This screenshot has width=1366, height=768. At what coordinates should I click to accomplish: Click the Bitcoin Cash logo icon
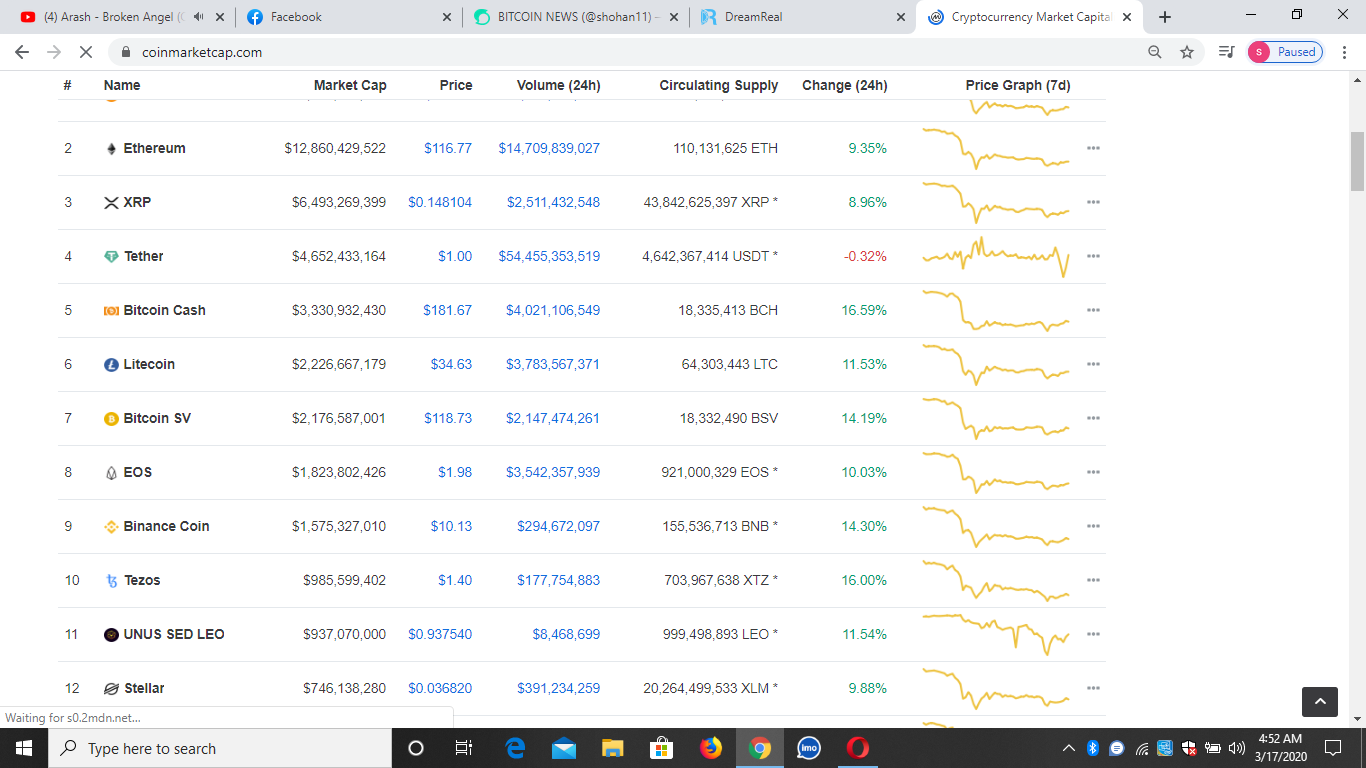click(x=111, y=310)
